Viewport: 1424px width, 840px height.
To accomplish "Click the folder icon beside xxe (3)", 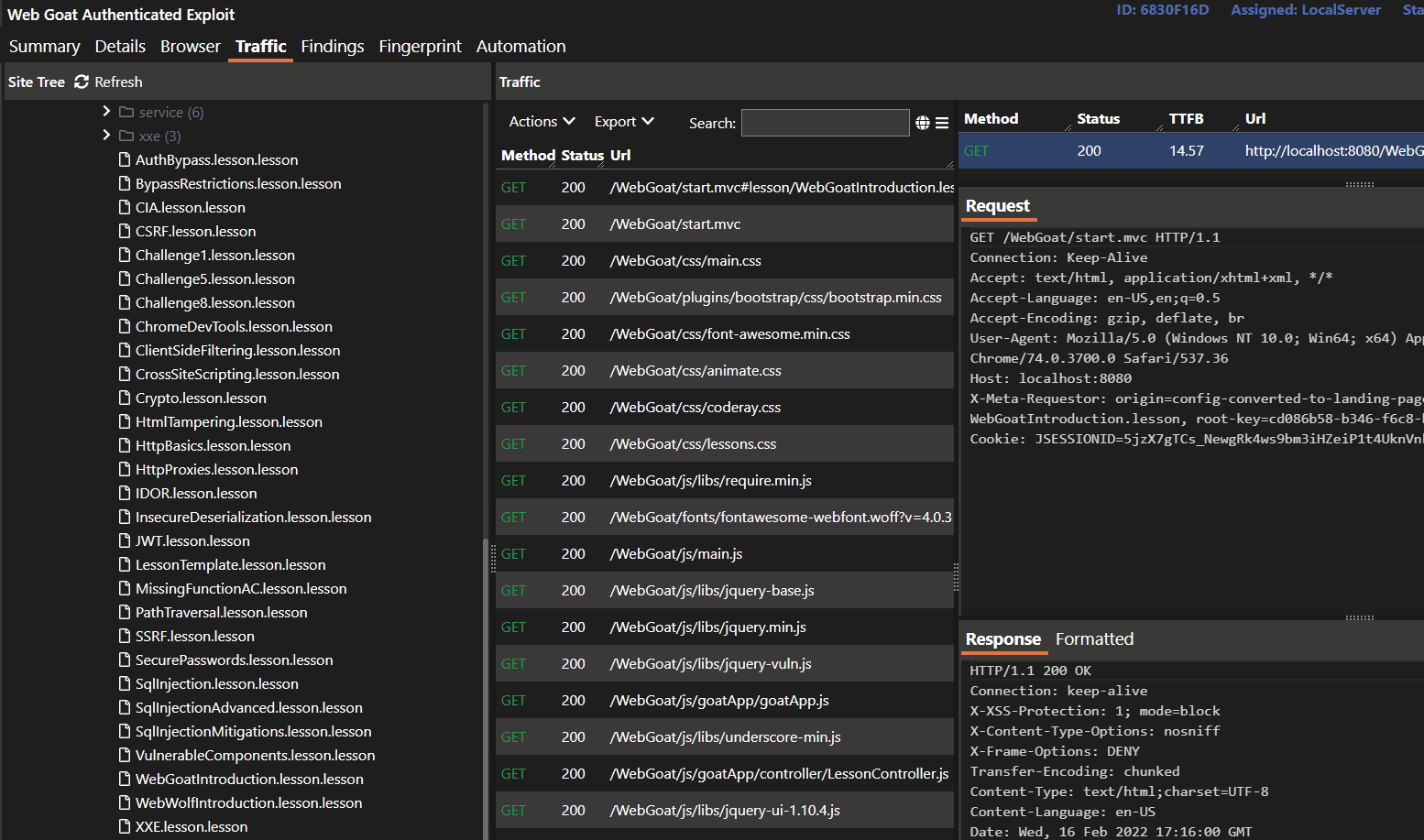I will click(x=127, y=136).
